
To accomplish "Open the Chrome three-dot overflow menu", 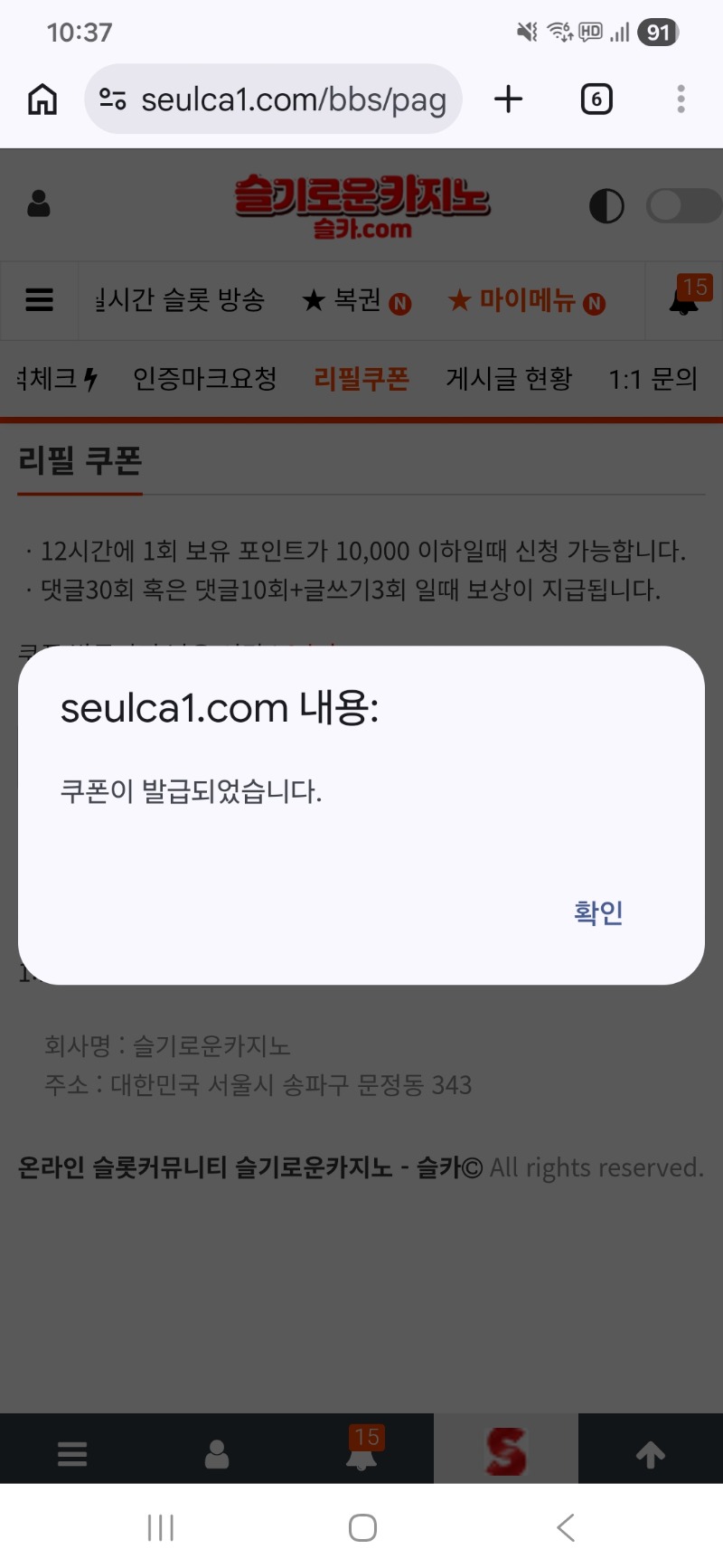I will 681,99.
